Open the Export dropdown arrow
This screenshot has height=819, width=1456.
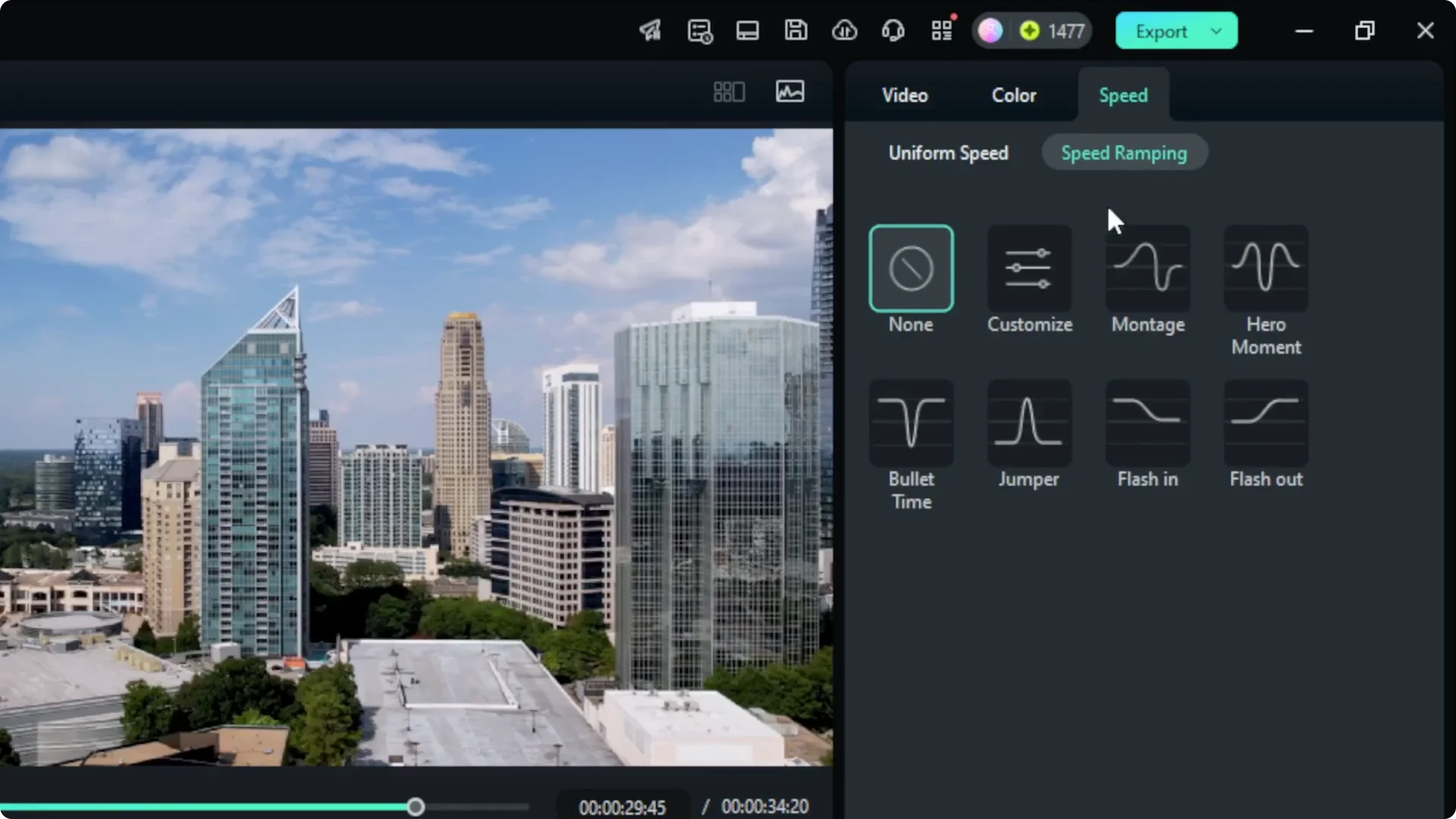click(1218, 32)
